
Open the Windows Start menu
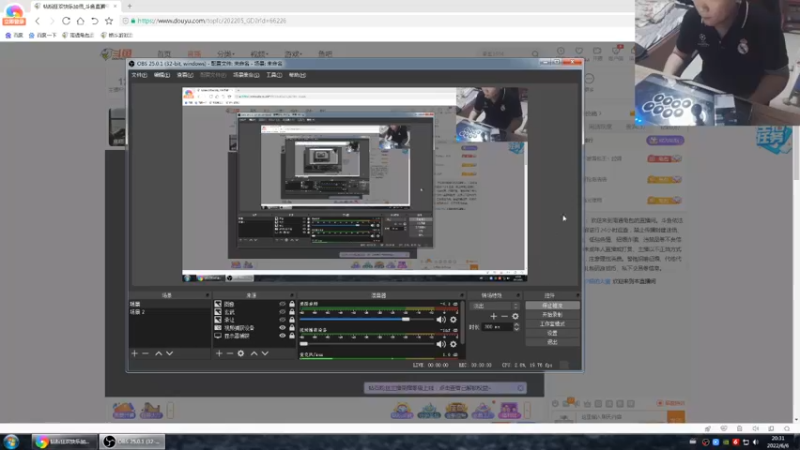(x=11, y=442)
